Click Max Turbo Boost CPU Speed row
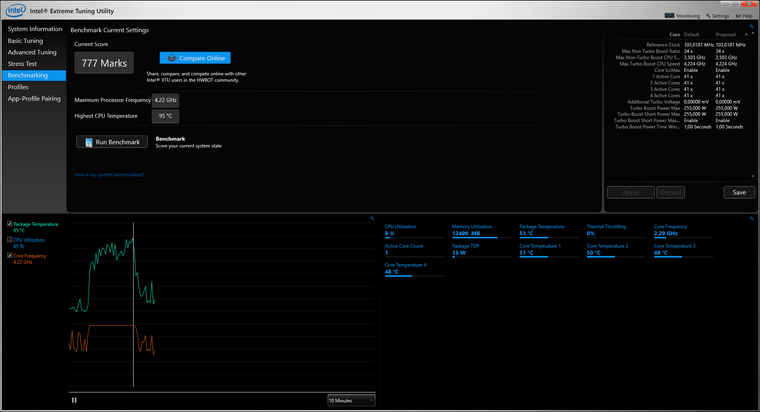Screen dimensions: 760x412 [679, 63]
